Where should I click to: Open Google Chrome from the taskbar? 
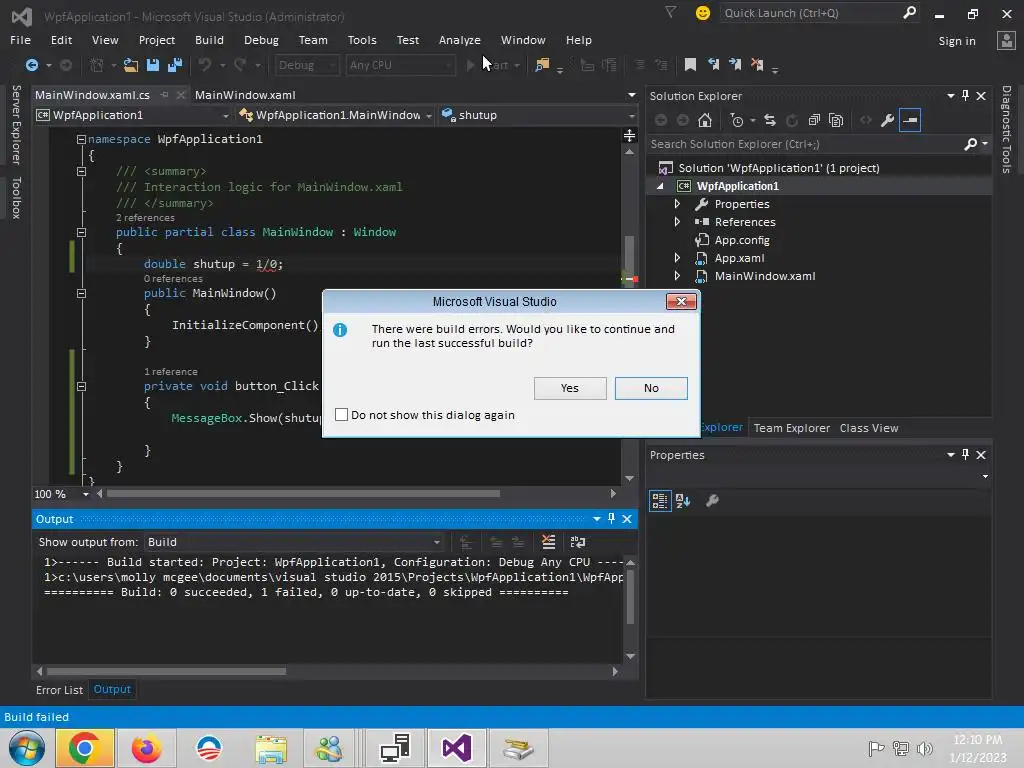[85, 748]
